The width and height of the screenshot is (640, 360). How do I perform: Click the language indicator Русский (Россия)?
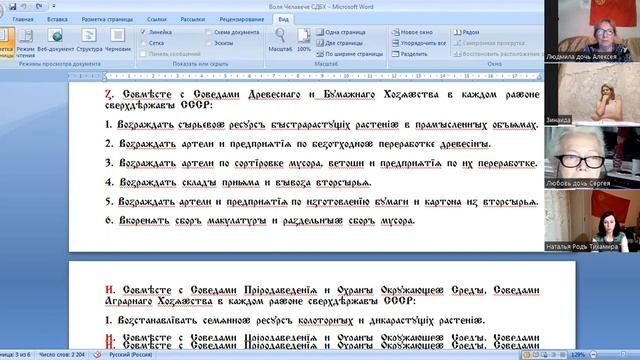tap(130, 355)
